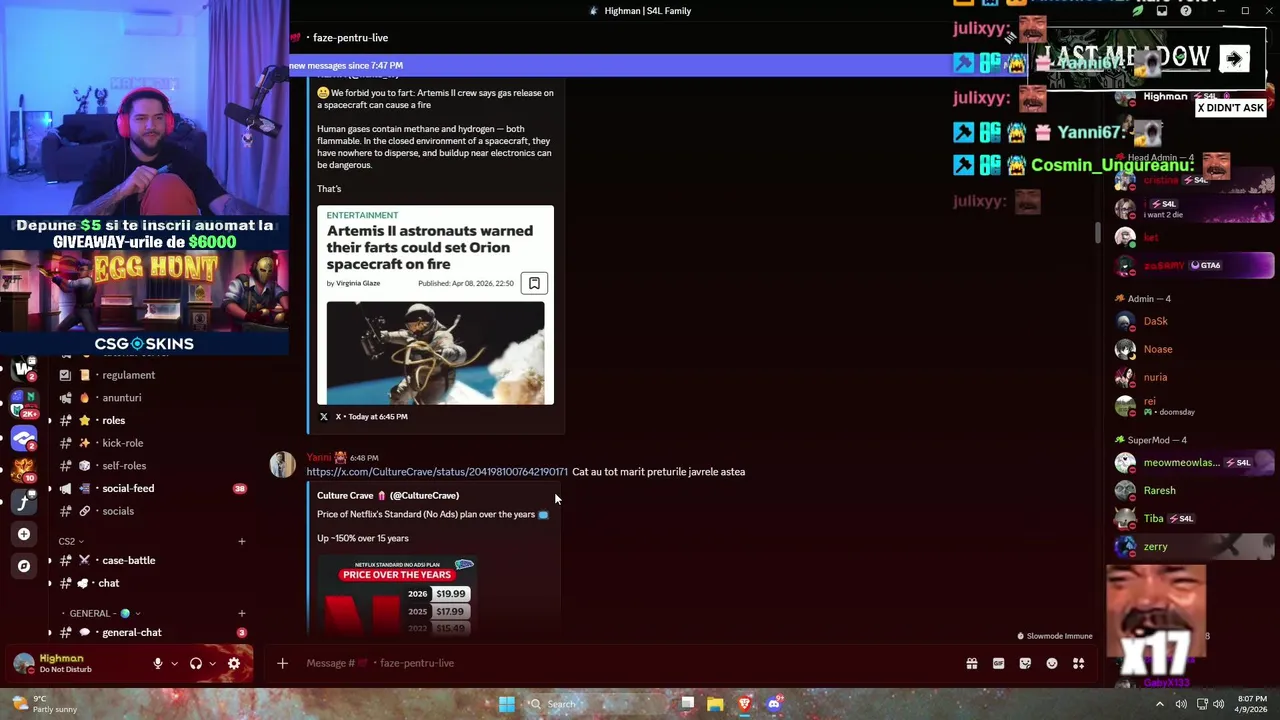Click Culture Crave (@CultureCrave) embed author
Image resolution: width=1280 pixels, height=720 pixels.
pyautogui.click(x=388, y=496)
